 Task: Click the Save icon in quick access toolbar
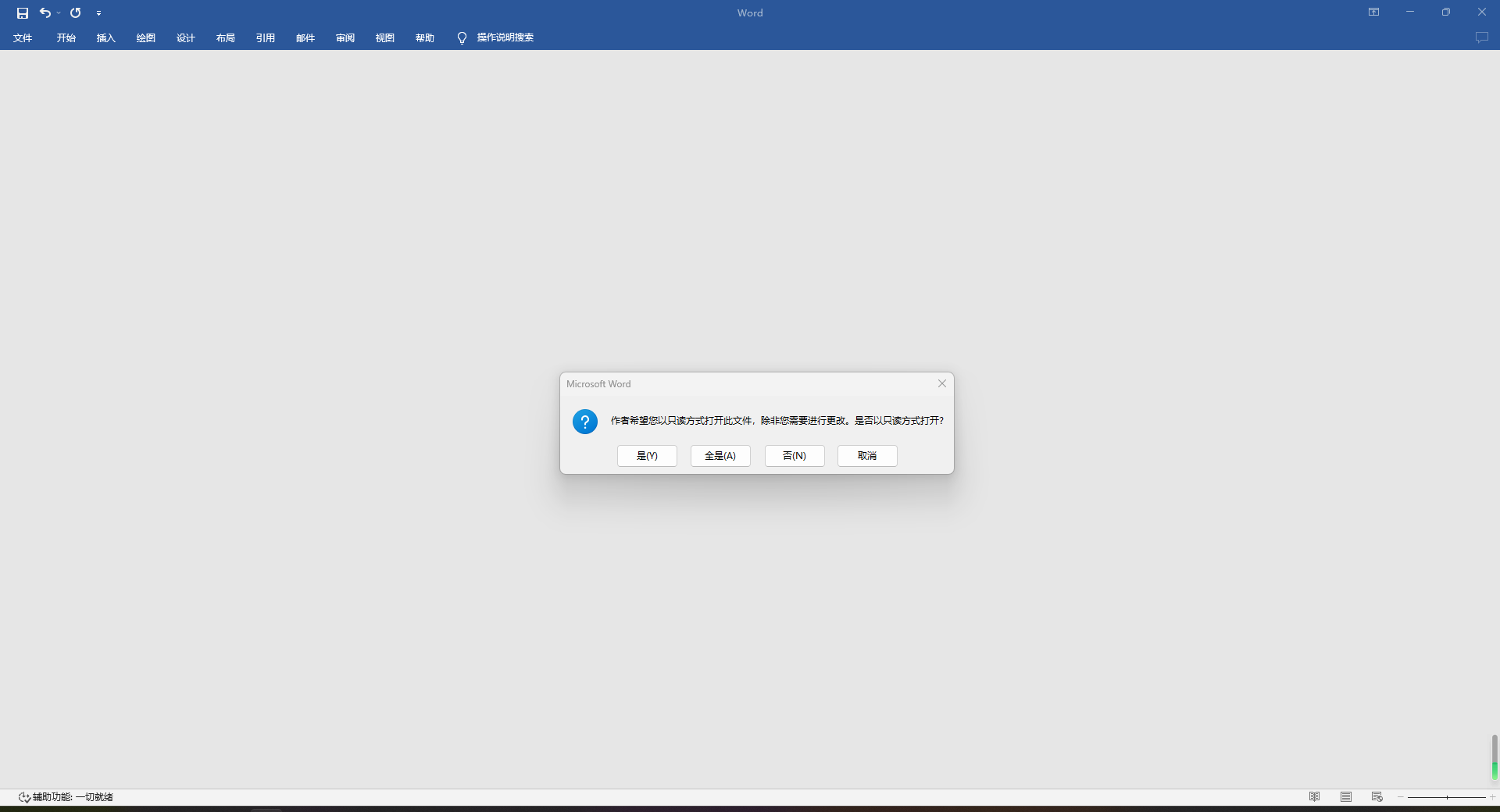pos(23,13)
